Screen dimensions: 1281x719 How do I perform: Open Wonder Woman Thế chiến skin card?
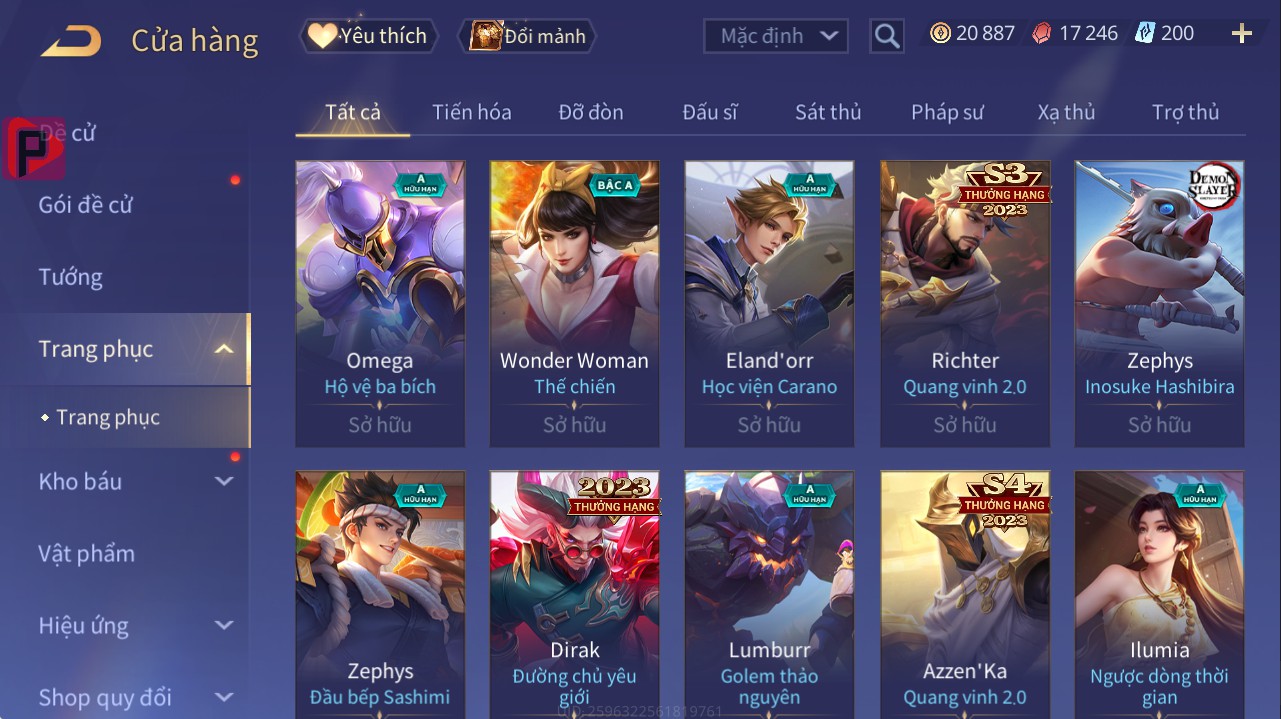575,304
